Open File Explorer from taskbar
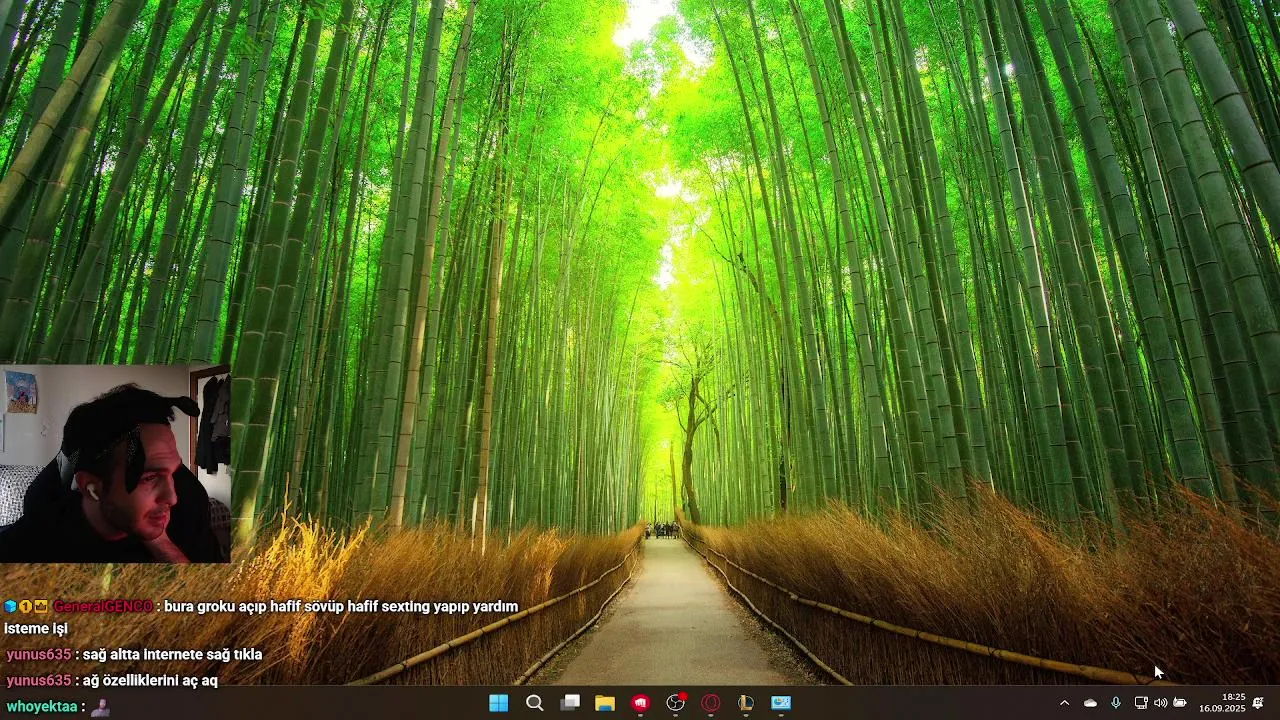The image size is (1280, 720). (605, 703)
